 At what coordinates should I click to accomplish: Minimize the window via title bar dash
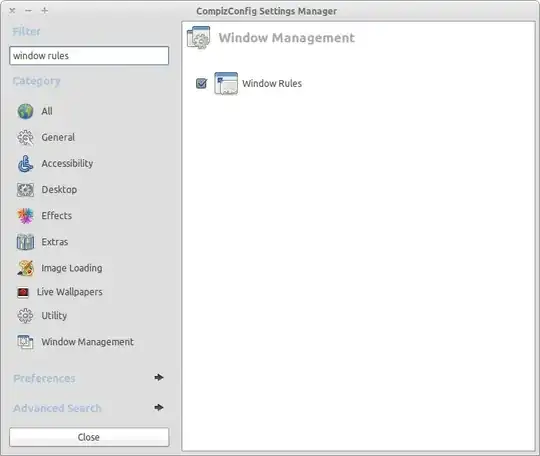[x=29, y=11]
